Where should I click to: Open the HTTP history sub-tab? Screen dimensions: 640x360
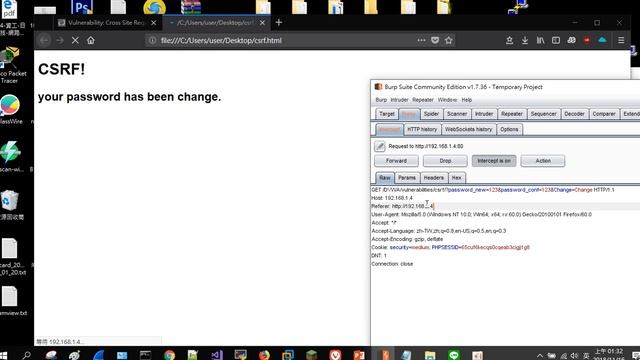coord(422,129)
